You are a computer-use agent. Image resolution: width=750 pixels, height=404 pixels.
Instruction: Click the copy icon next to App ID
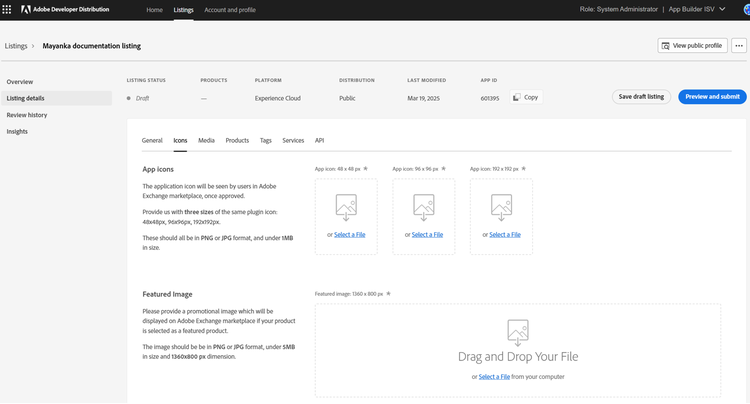[517, 97]
